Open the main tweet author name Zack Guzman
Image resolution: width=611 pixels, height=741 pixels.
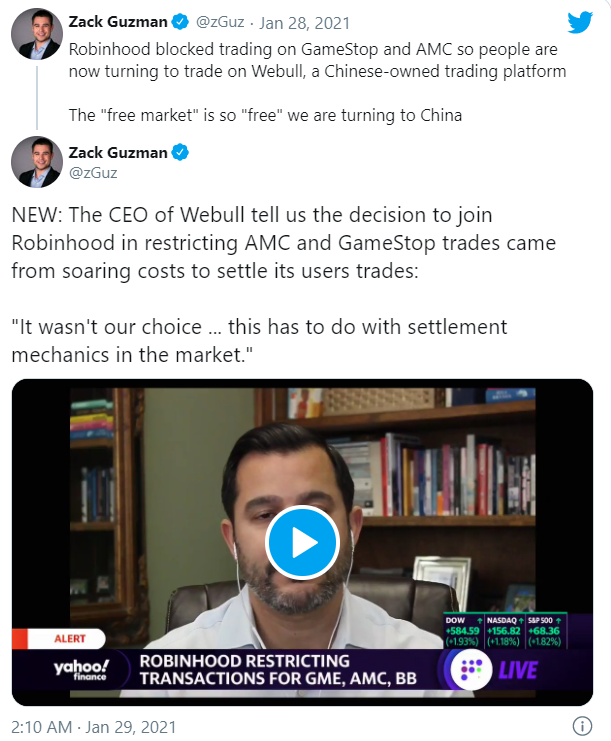tap(118, 153)
